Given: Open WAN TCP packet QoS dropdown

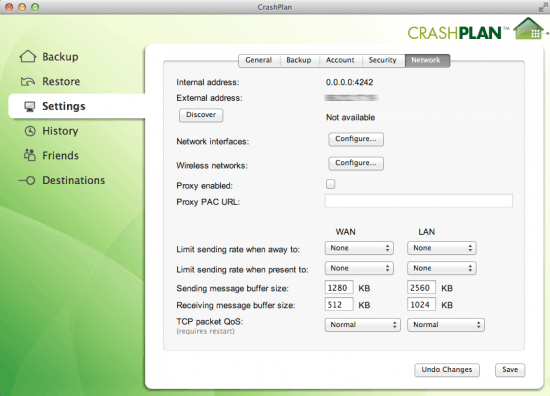Looking at the screenshot, I should [x=363, y=325].
